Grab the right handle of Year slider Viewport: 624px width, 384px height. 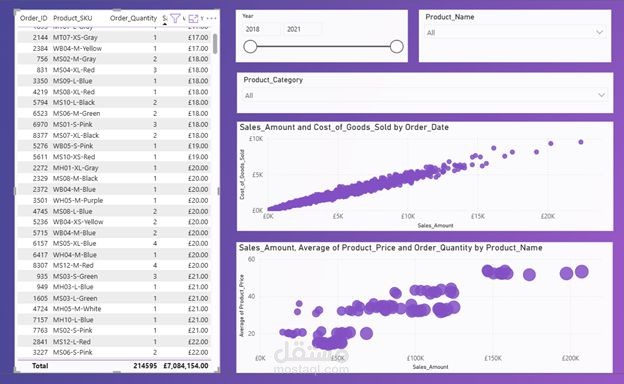coord(396,47)
